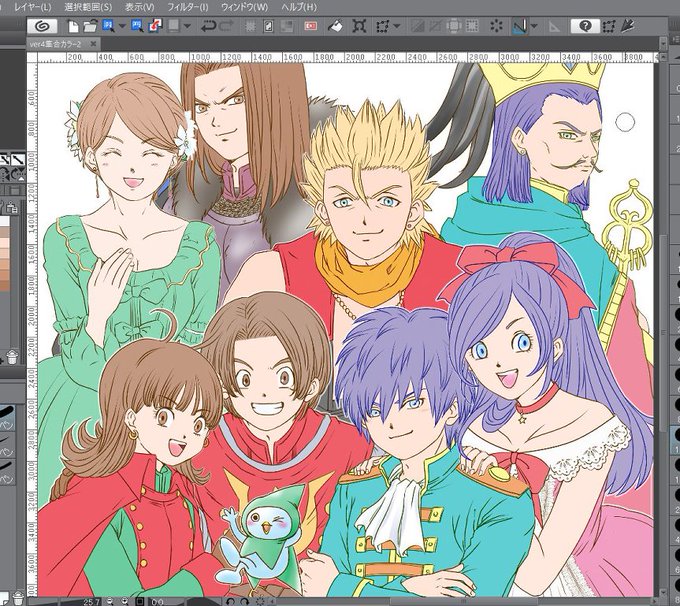Open the Clip Studio launcher icon
This screenshot has width=680, height=606.
pos(42,26)
